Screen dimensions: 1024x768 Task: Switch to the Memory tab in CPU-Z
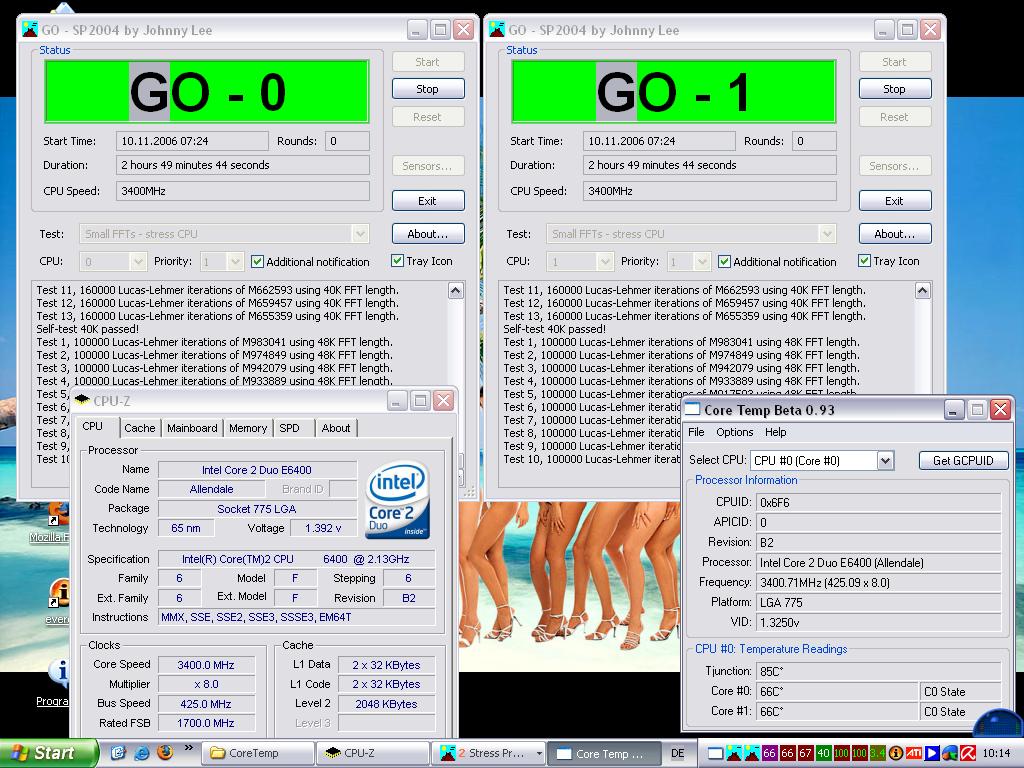tap(248, 428)
